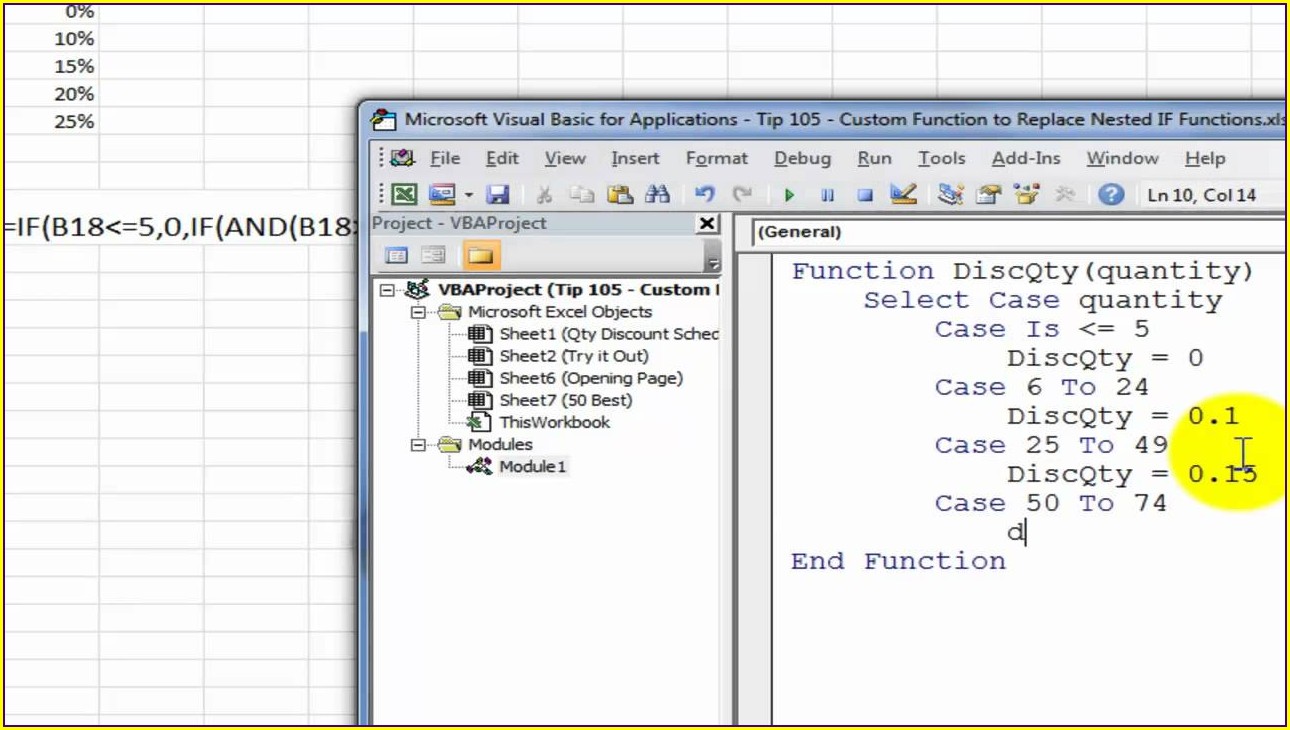This screenshot has height=730, width=1290.
Task: Save the workbook with the floppy disk icon
Action: [x=497, y=195]
